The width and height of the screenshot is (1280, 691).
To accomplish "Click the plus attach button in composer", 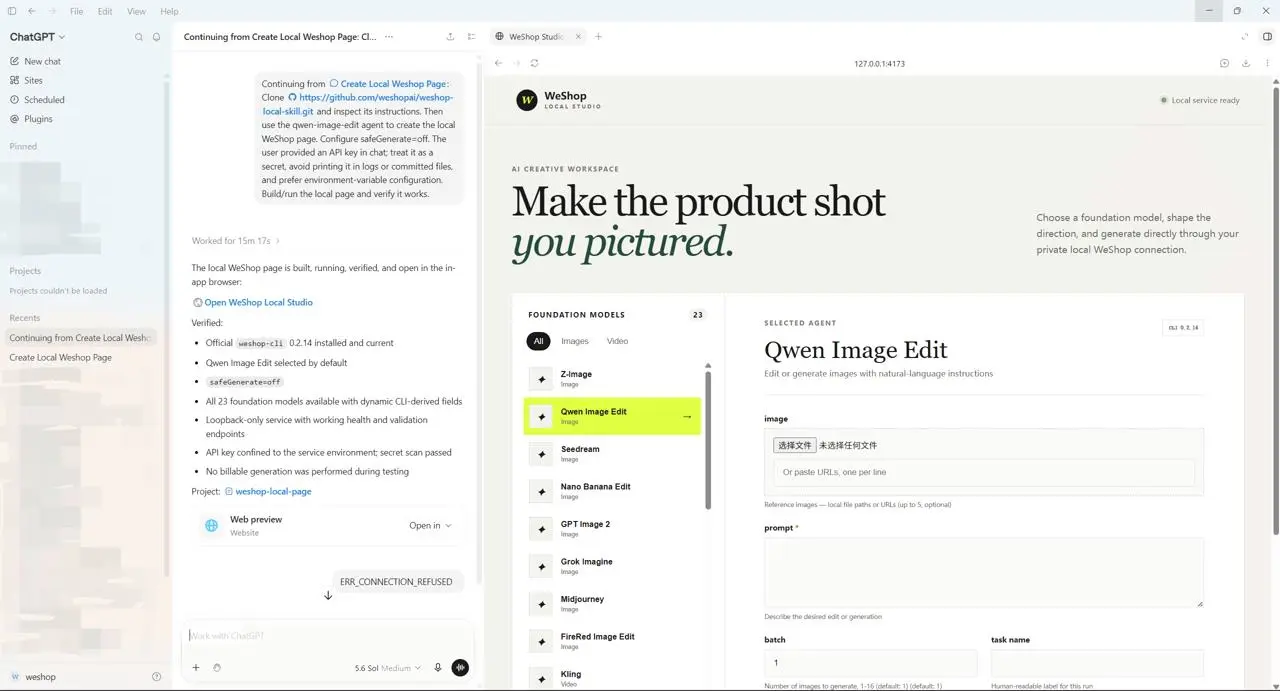I will pyautogui.click(x=196, y=668).
